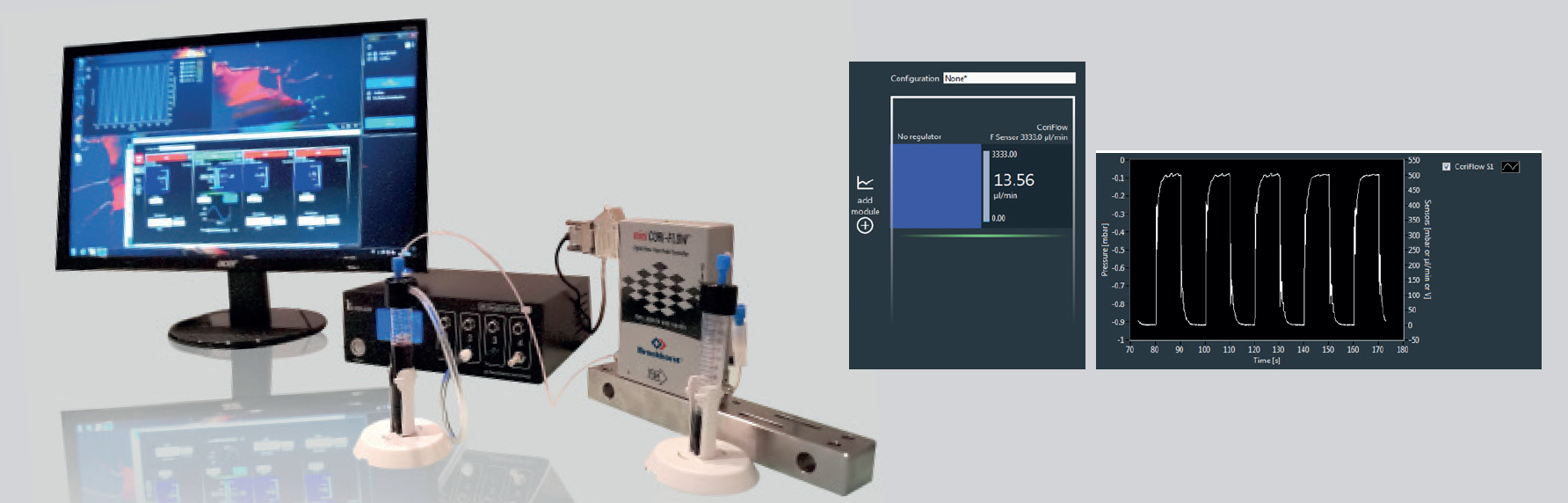This screenshot has width=1568, height=503.
Task: Click the green channel header on monitor
Action: click(217, 156)
